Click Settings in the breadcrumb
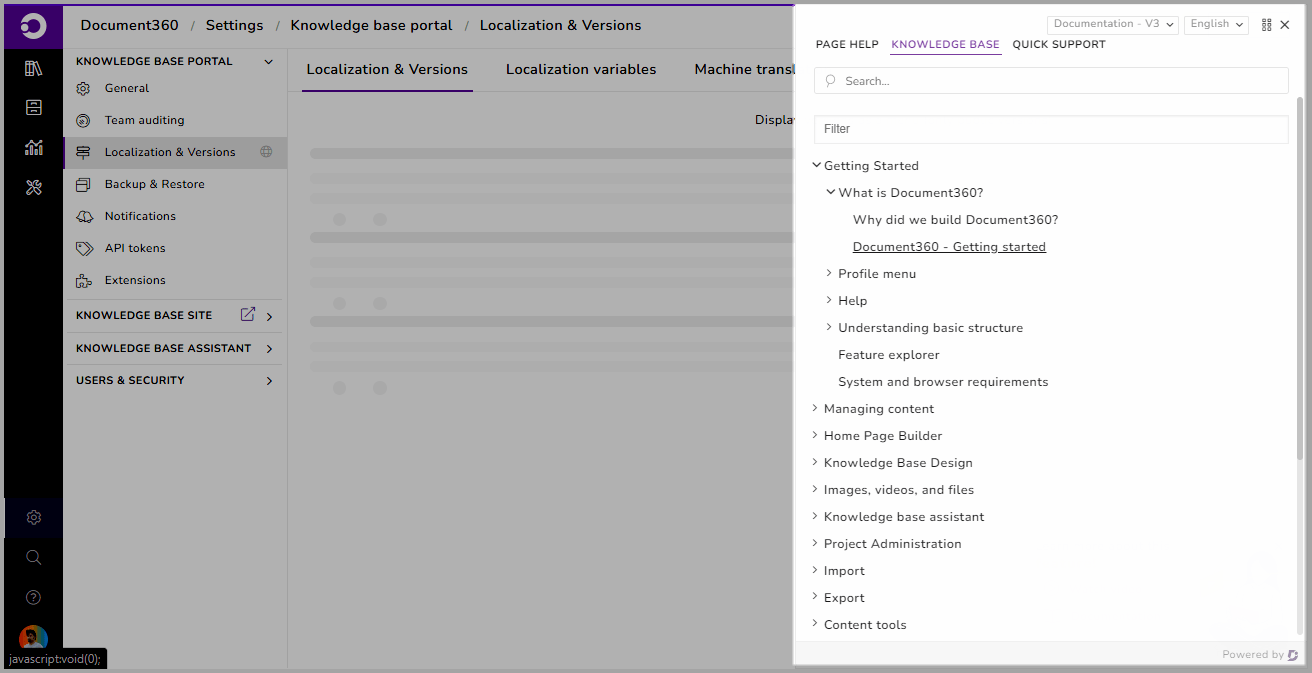The height and width of the screenshot is (673, 1312). 234,25
